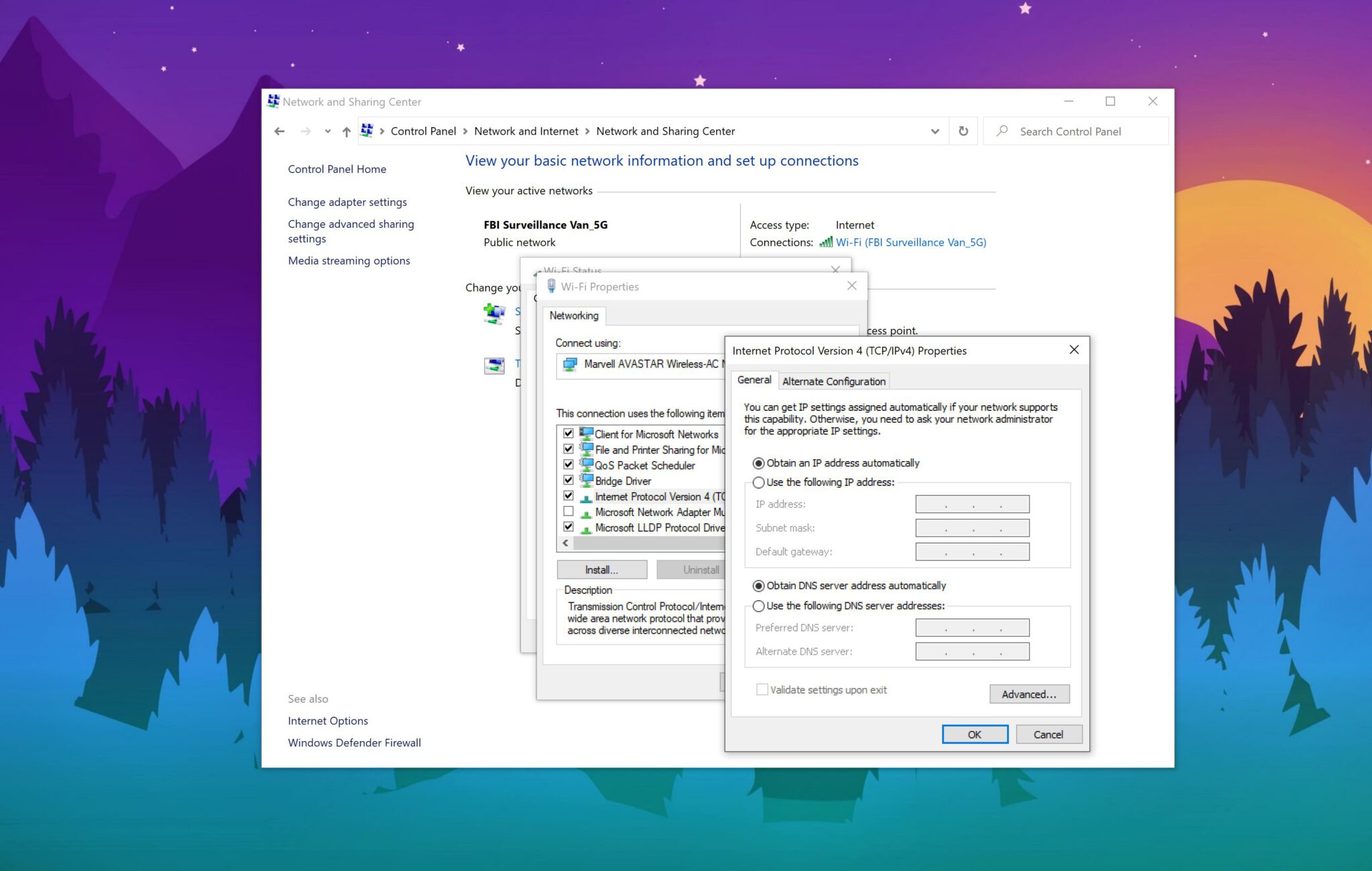This screenshot has height=871, width=1372.
Task: Switch to the Networking tab in Wi-Fi Properties
Action: click(573, 315)
